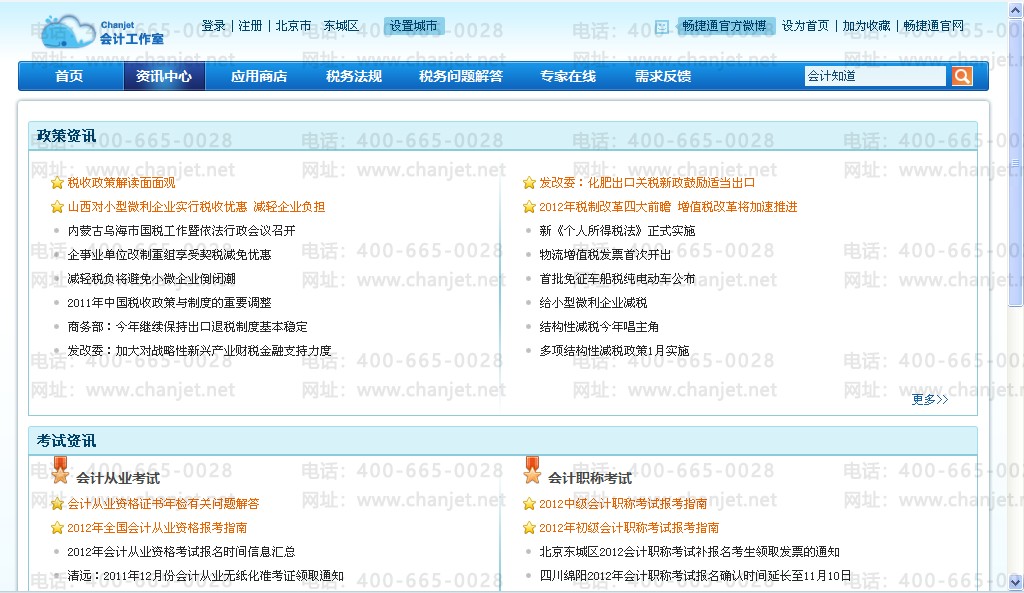Open 2012年初级会计职称考试报考指南 article
The image size is (1024, 593).
tap(629, 528)
